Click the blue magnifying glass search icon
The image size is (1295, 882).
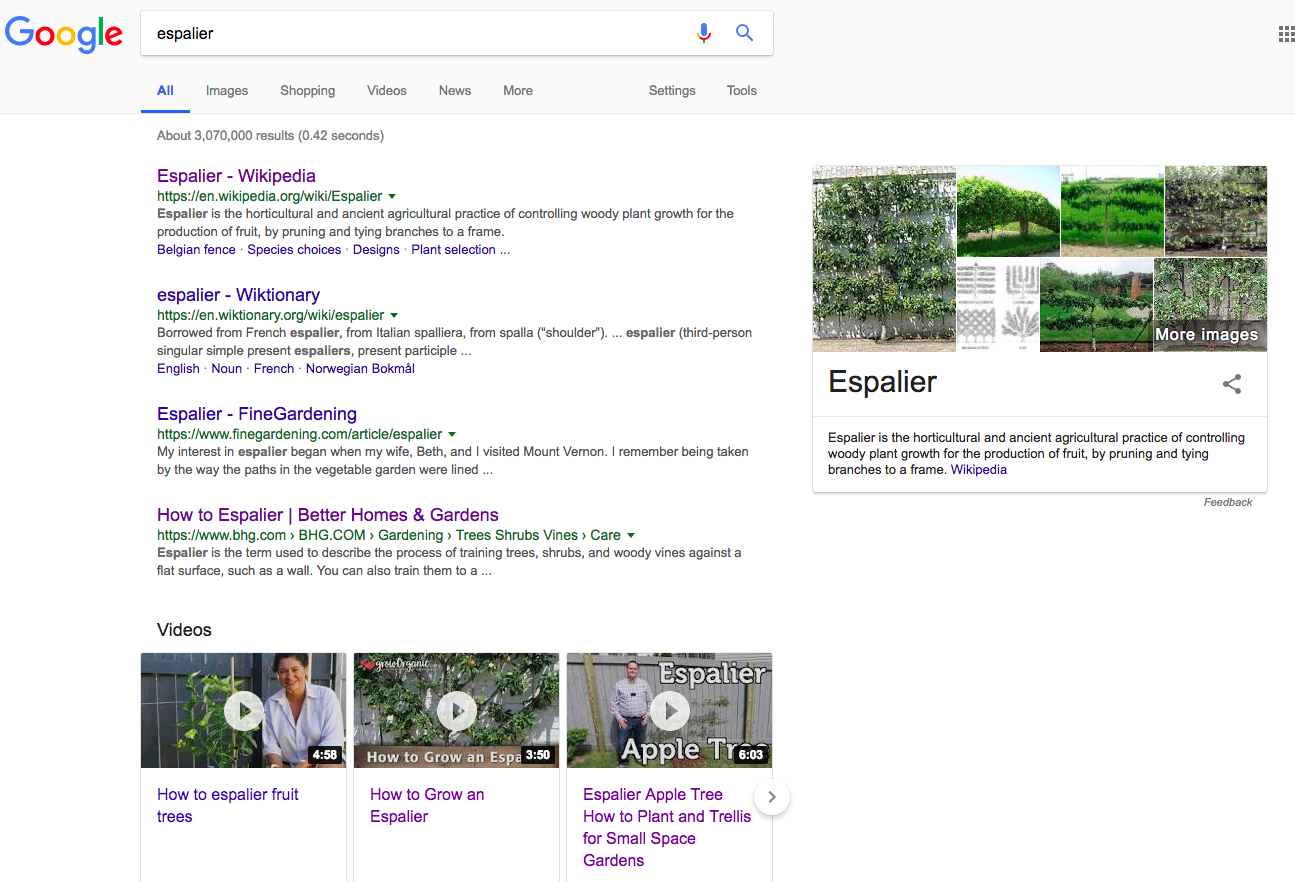point(744,33)
